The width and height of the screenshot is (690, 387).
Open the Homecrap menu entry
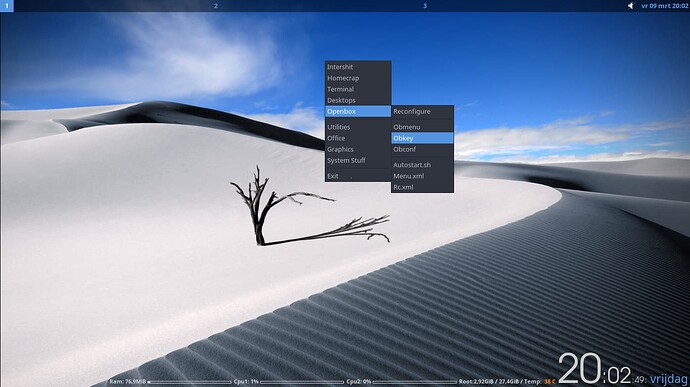(x=358, y=78)
